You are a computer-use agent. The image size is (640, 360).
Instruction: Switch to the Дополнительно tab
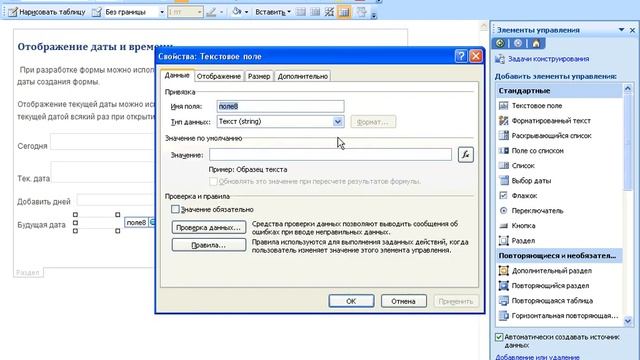302,76
